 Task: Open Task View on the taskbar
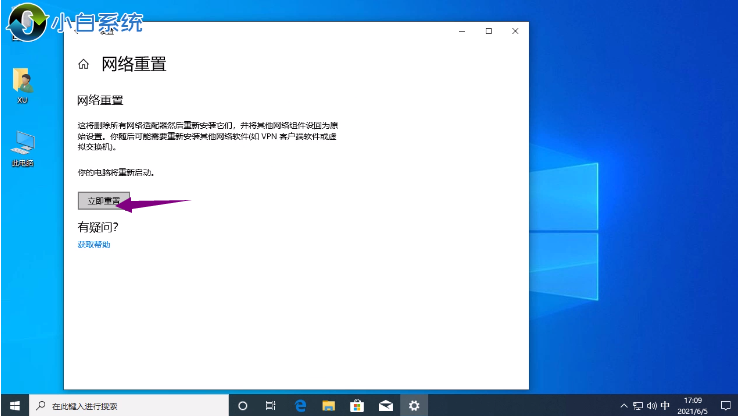click(x=271, y=406)
